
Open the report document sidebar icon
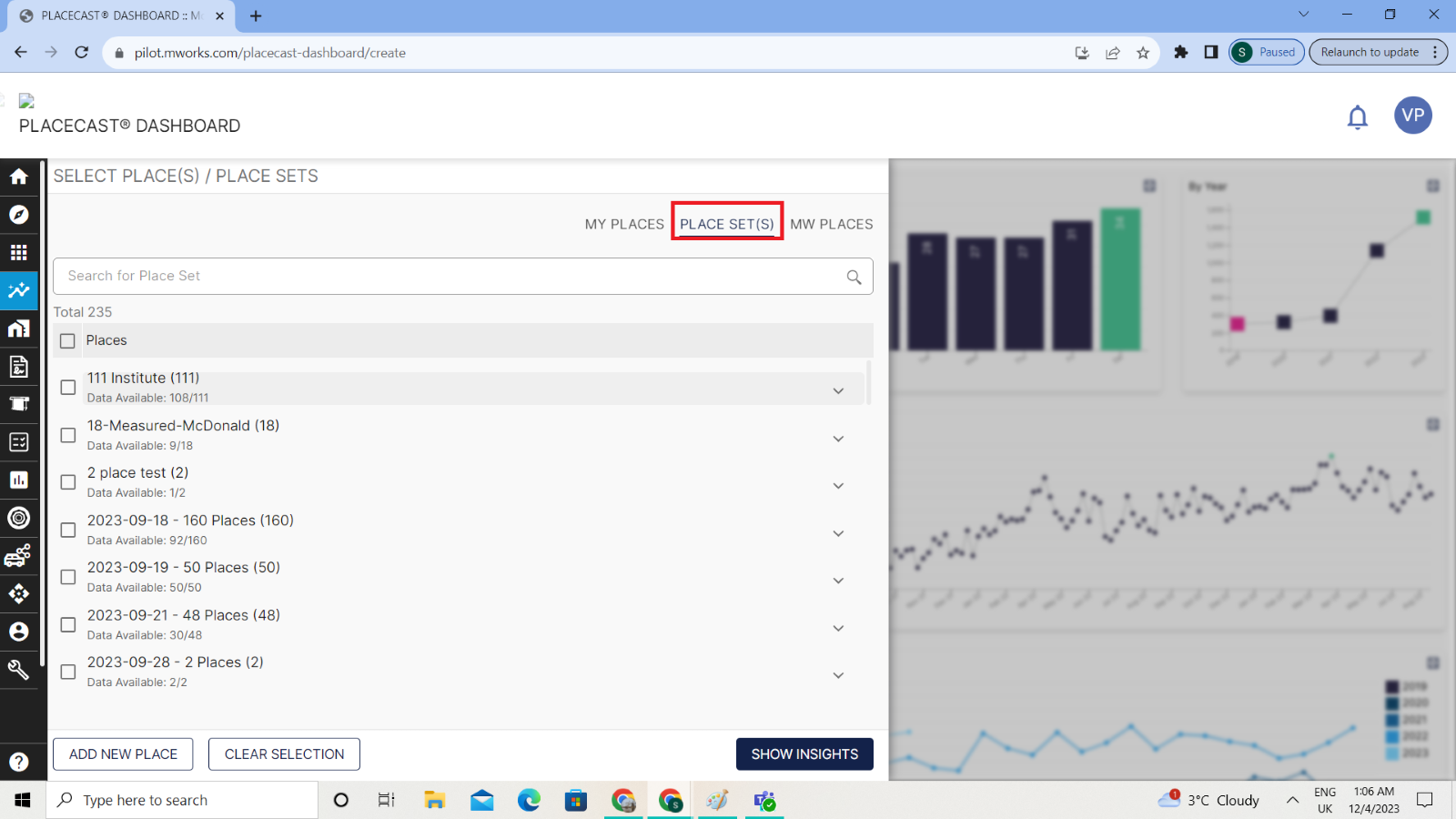(19, 367)
